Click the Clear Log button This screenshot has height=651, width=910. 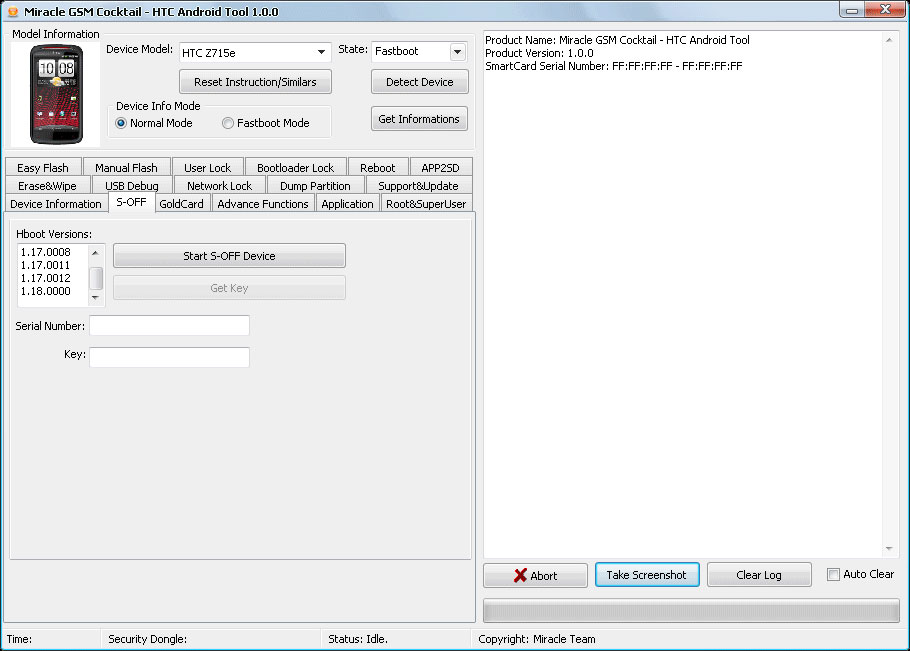(759, 574)
